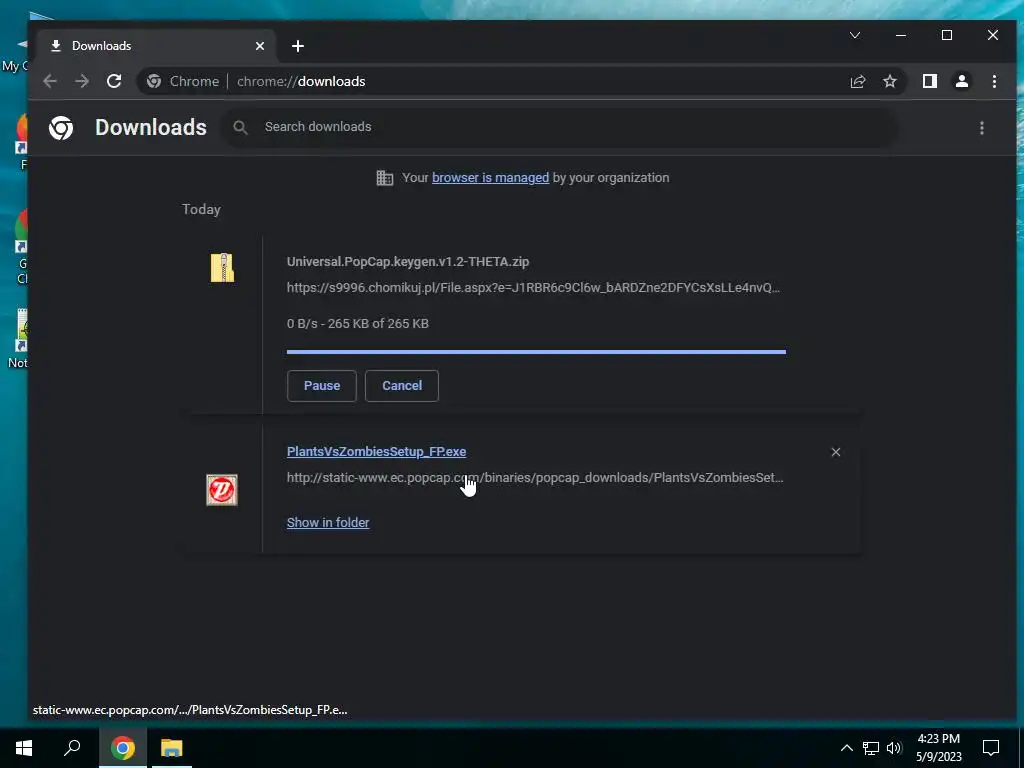Pause the keygen zip download

[322, 386]
